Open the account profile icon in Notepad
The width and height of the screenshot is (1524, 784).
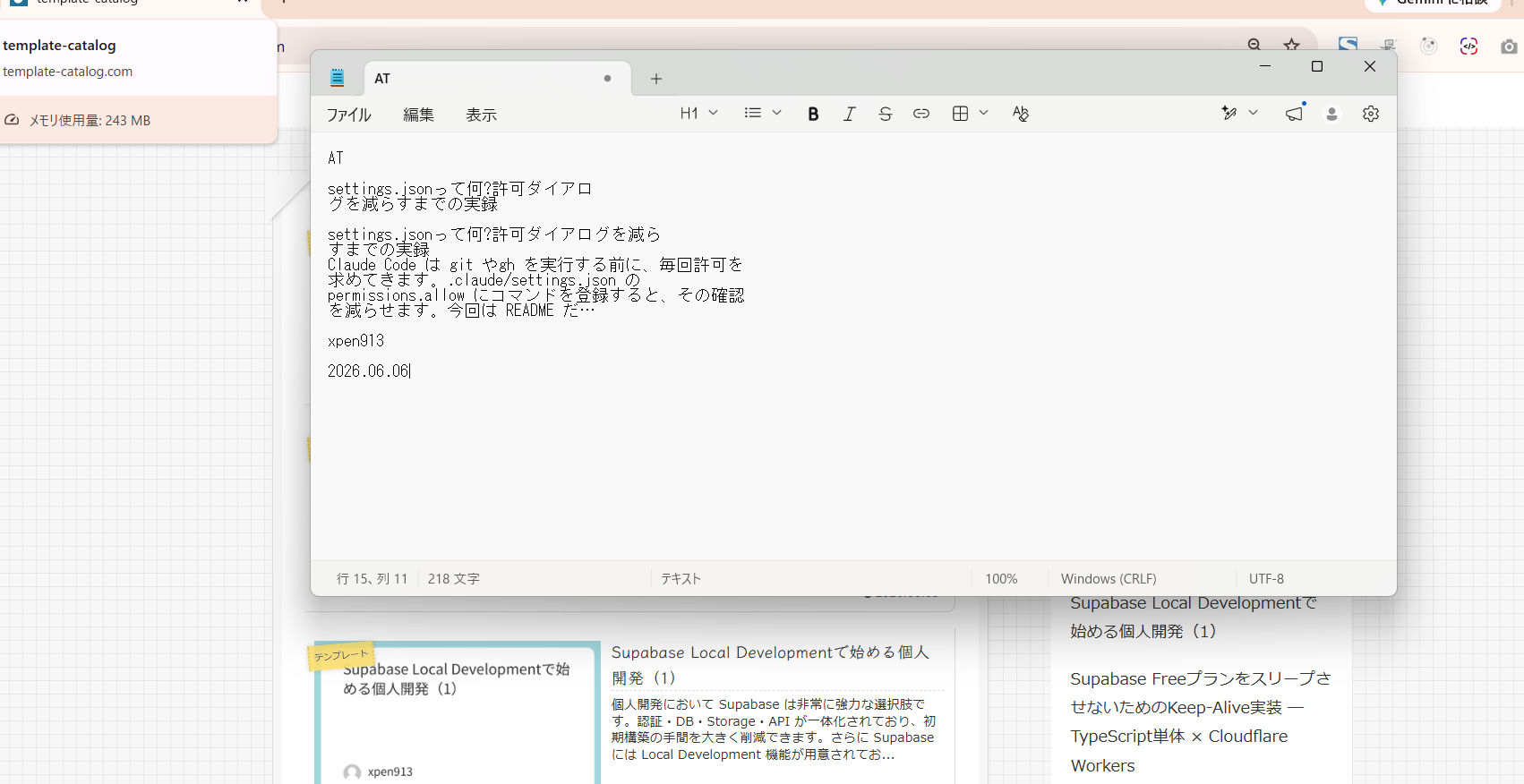(1331, 114)
